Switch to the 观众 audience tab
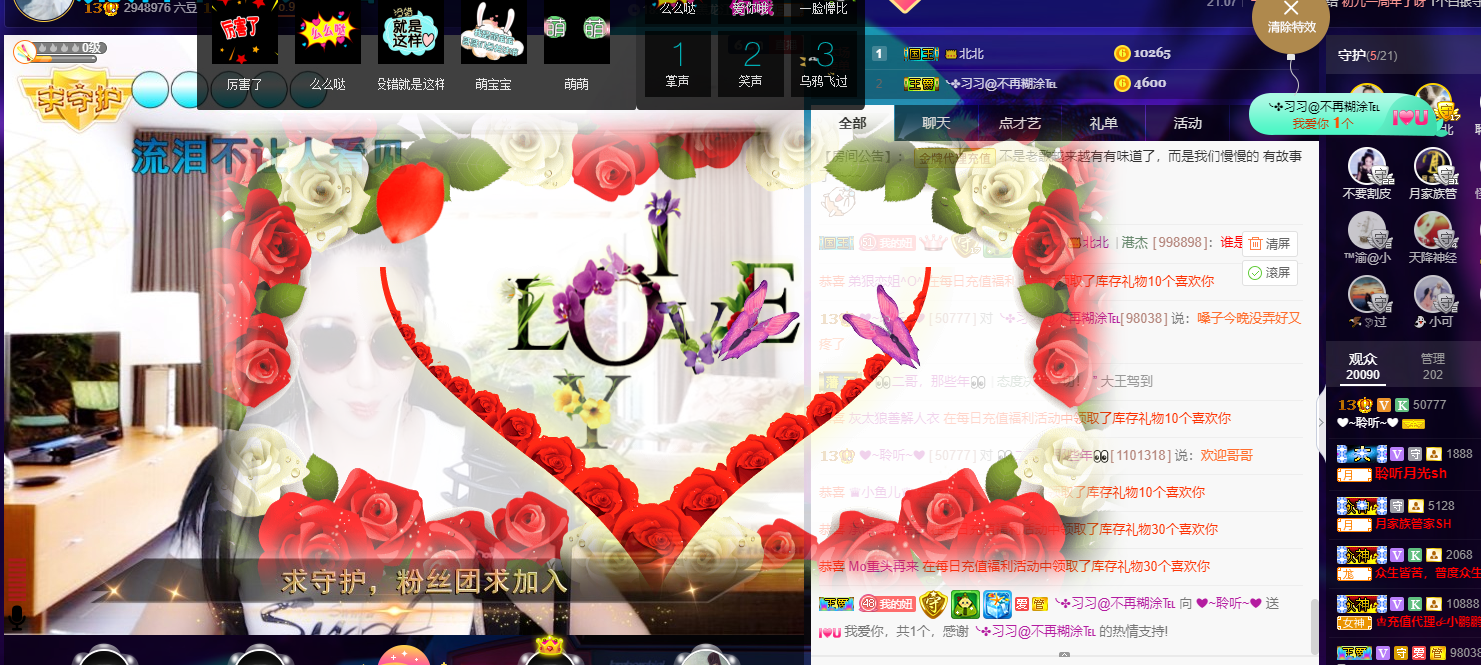Screen dimensions: 1481x665 click(x=1363, y=367)
